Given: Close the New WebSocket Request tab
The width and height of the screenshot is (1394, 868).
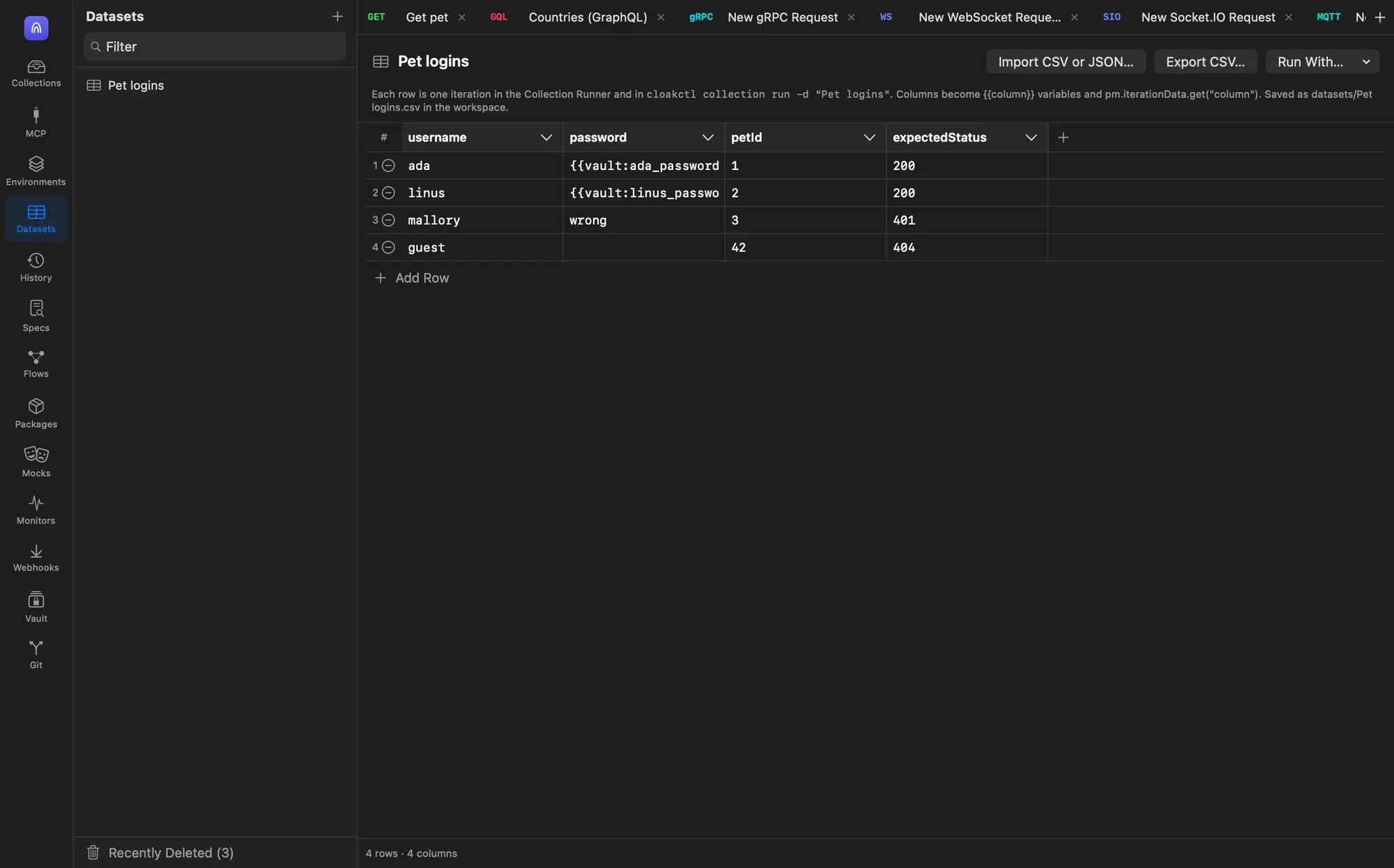Looking at the screenshot, I should point(1074,17).
